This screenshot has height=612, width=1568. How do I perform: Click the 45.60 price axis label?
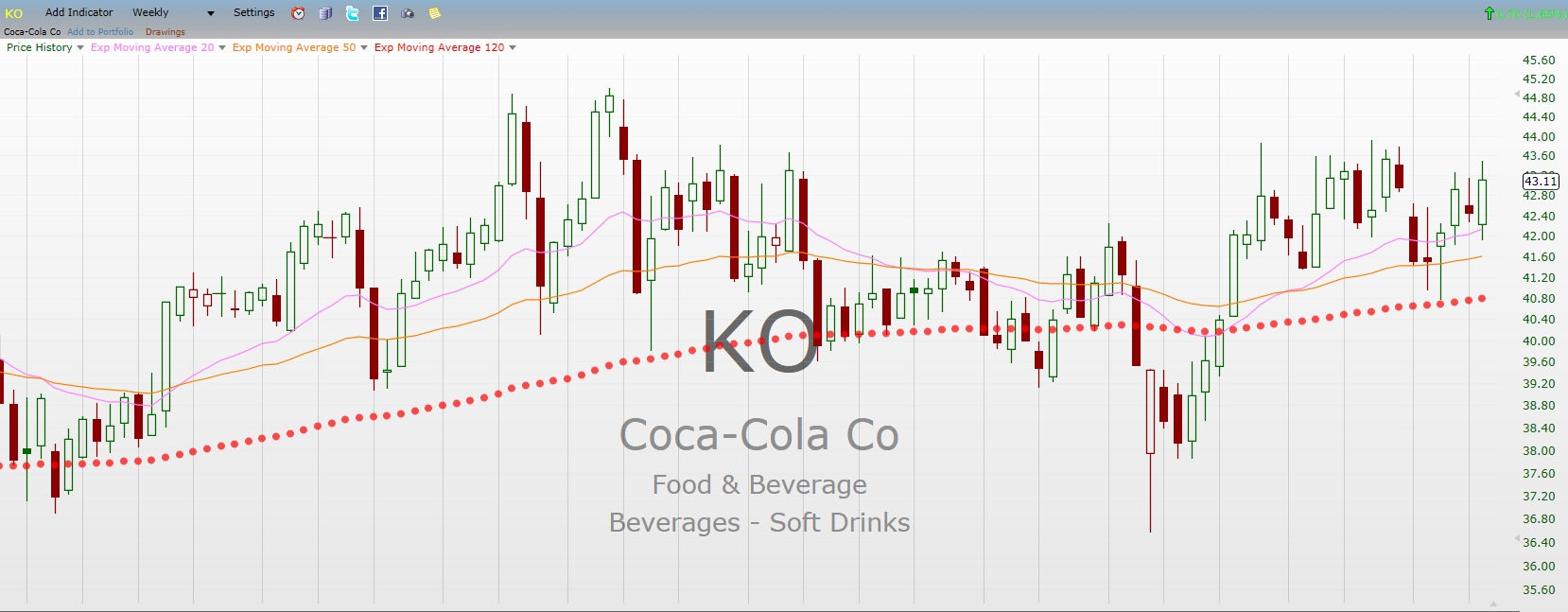pyautogui.click(x=1539, y=60)
